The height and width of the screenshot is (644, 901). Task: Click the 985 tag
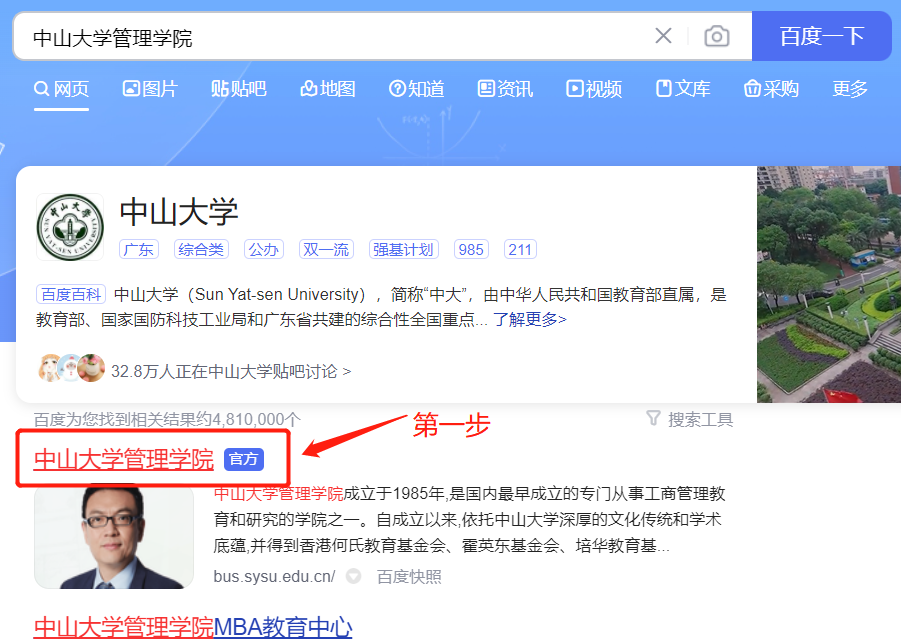click(x=471, y=250)
